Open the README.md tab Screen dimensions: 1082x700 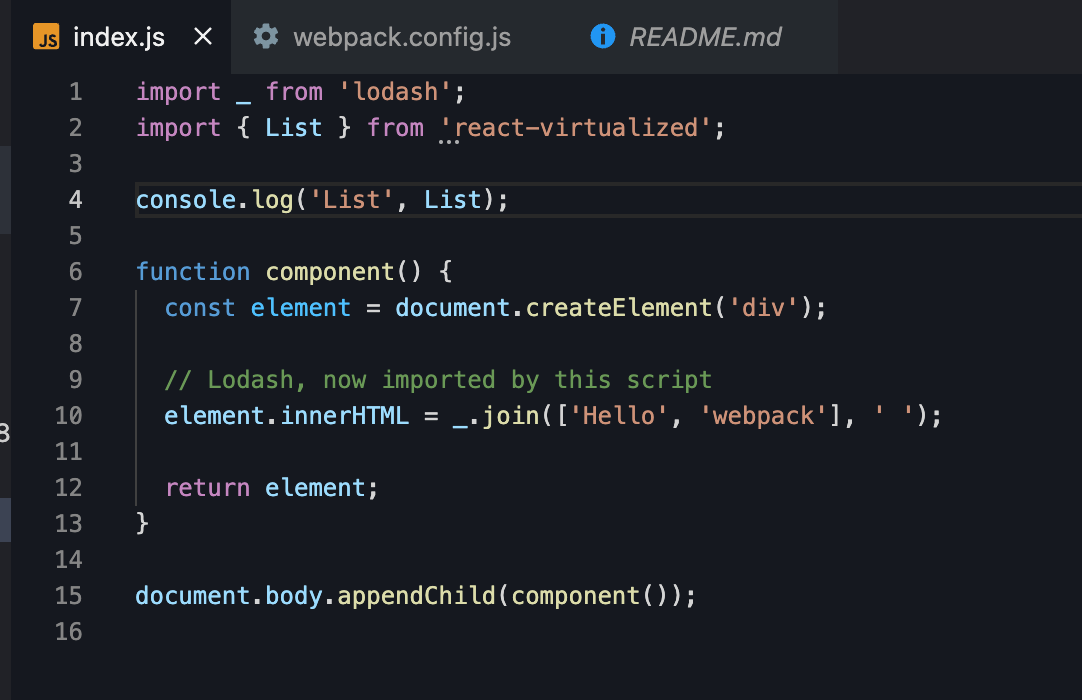coord(705,37)
